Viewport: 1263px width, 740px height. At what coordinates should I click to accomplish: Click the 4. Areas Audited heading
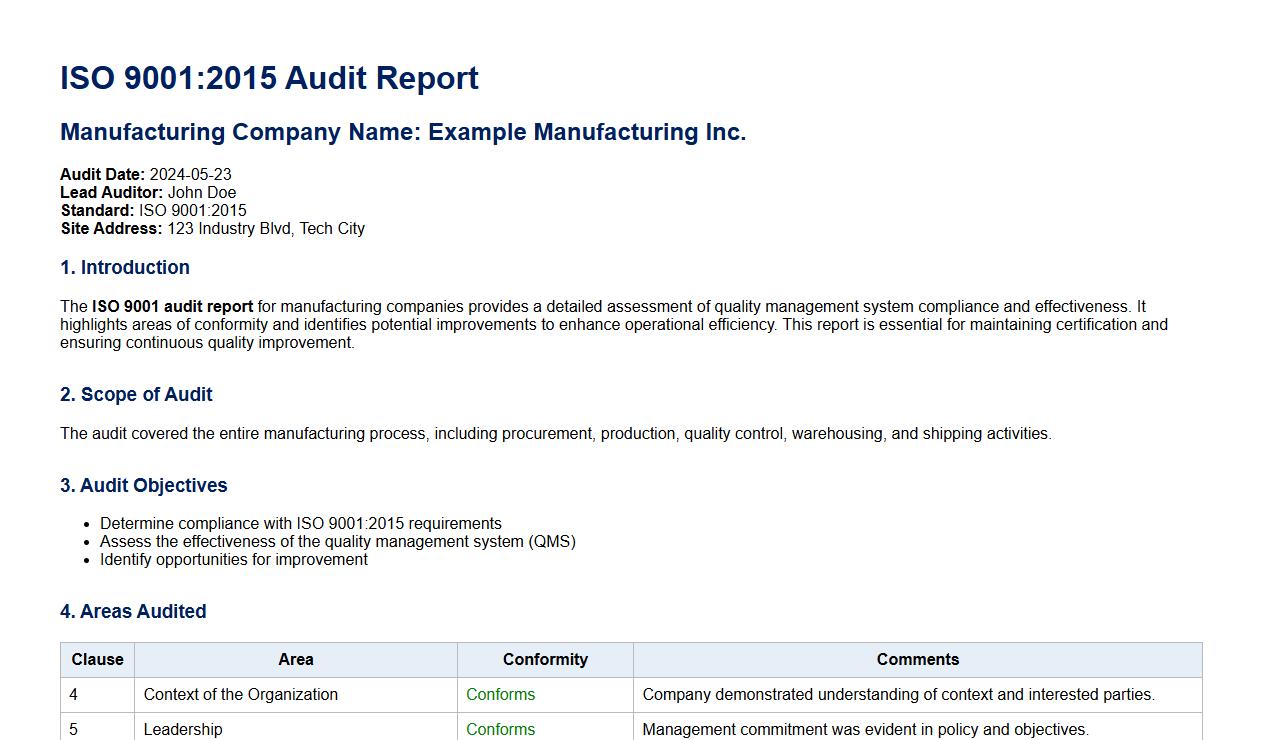pyautogui.click(x=133, y=611)
